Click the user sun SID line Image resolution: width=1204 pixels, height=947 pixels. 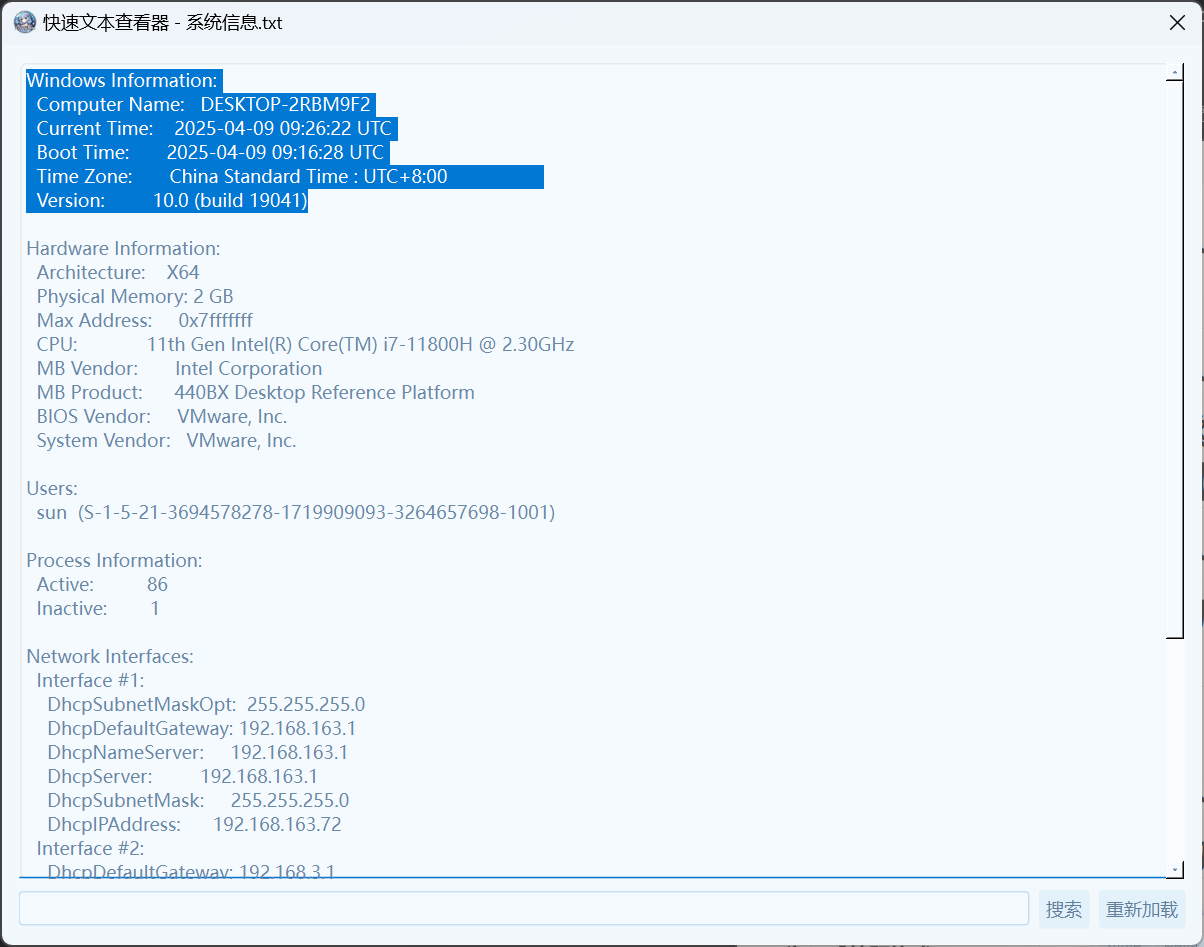tap(296, 513)
